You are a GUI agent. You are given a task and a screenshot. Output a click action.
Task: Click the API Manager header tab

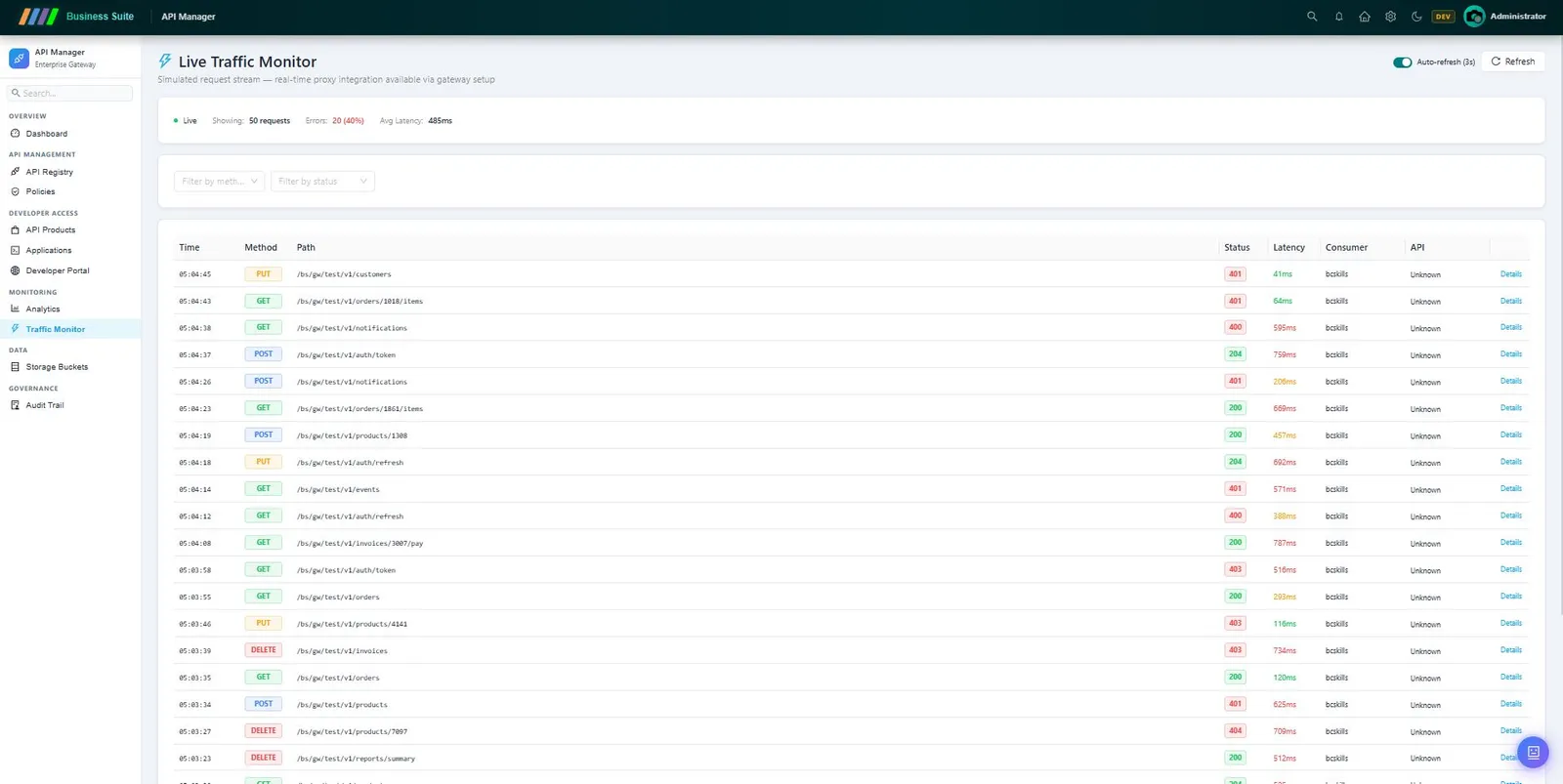(189, 17)
